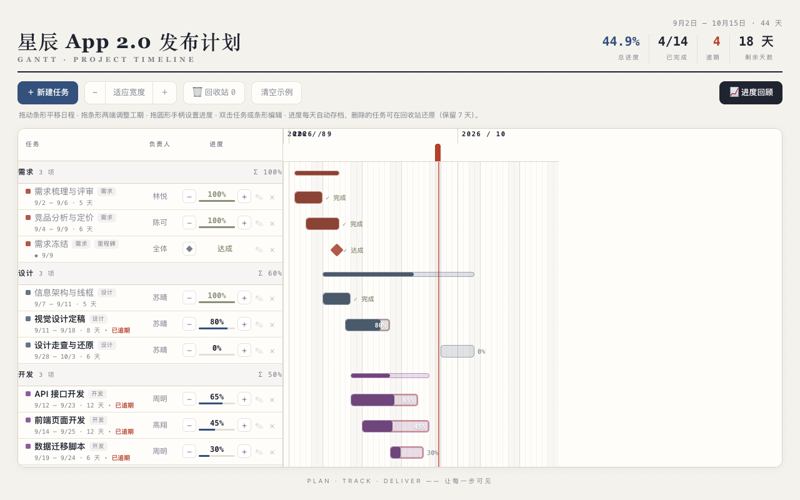Image resolution: width=800 pixels, height=500 pixels.
Task: Click the 65% progress bar of API 接口开发
Action: [x=217, y=403]
